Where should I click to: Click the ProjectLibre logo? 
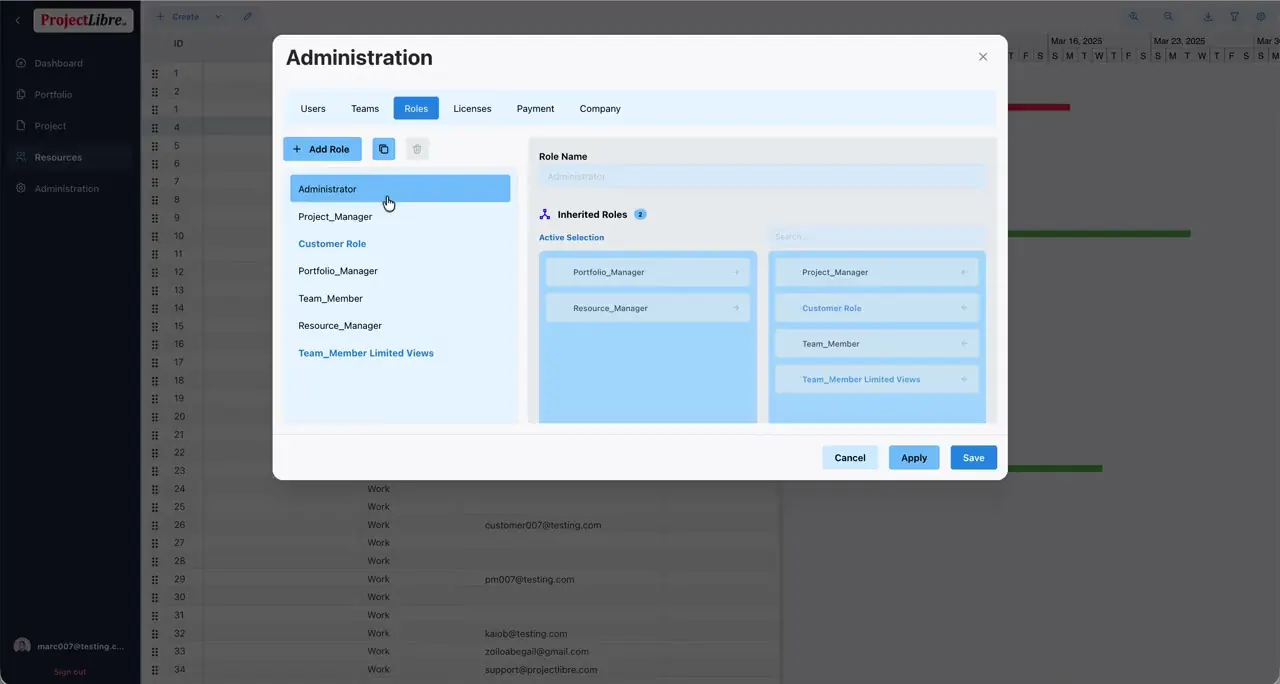click(x=84, y=20)
